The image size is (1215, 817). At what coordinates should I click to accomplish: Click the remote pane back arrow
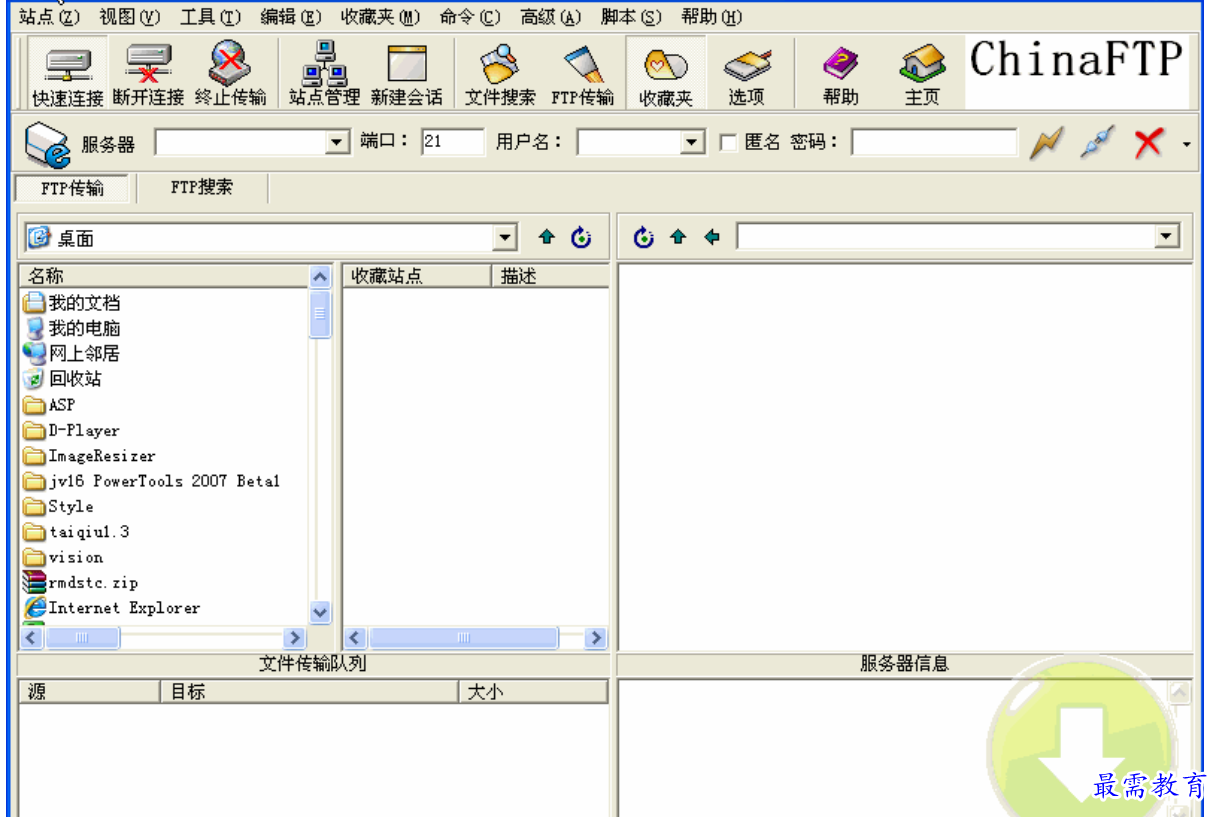[x=712, y=238]
